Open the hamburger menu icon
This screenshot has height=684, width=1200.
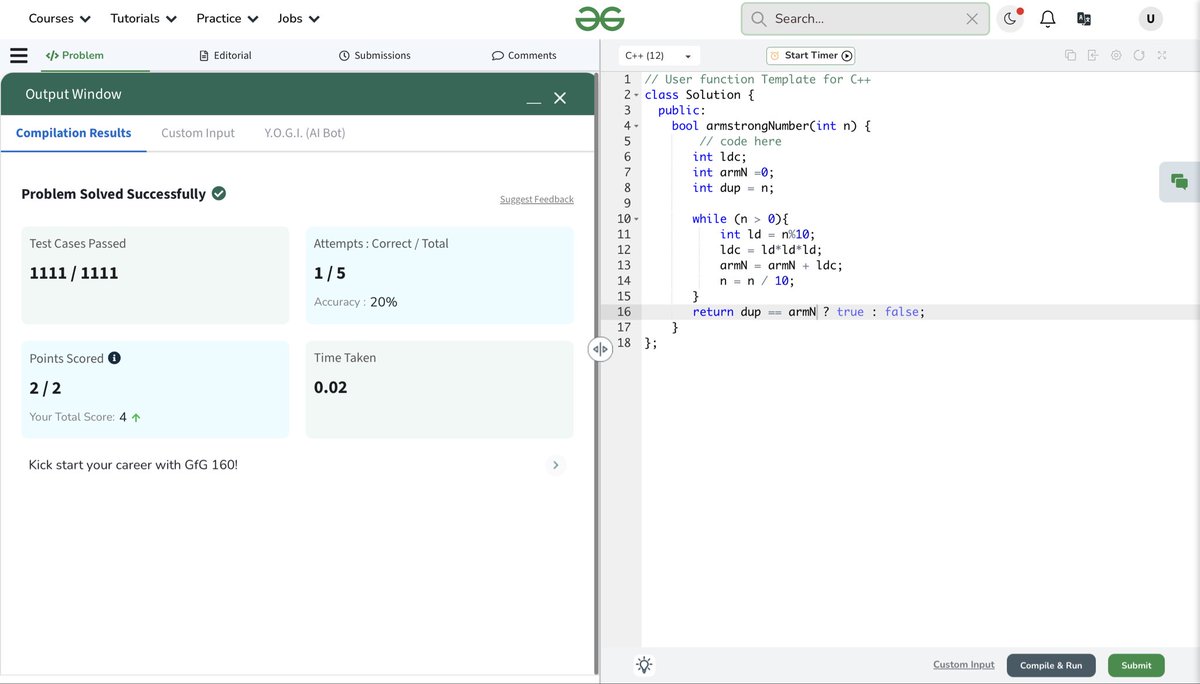pyautogui.click(x=18, y=55)
